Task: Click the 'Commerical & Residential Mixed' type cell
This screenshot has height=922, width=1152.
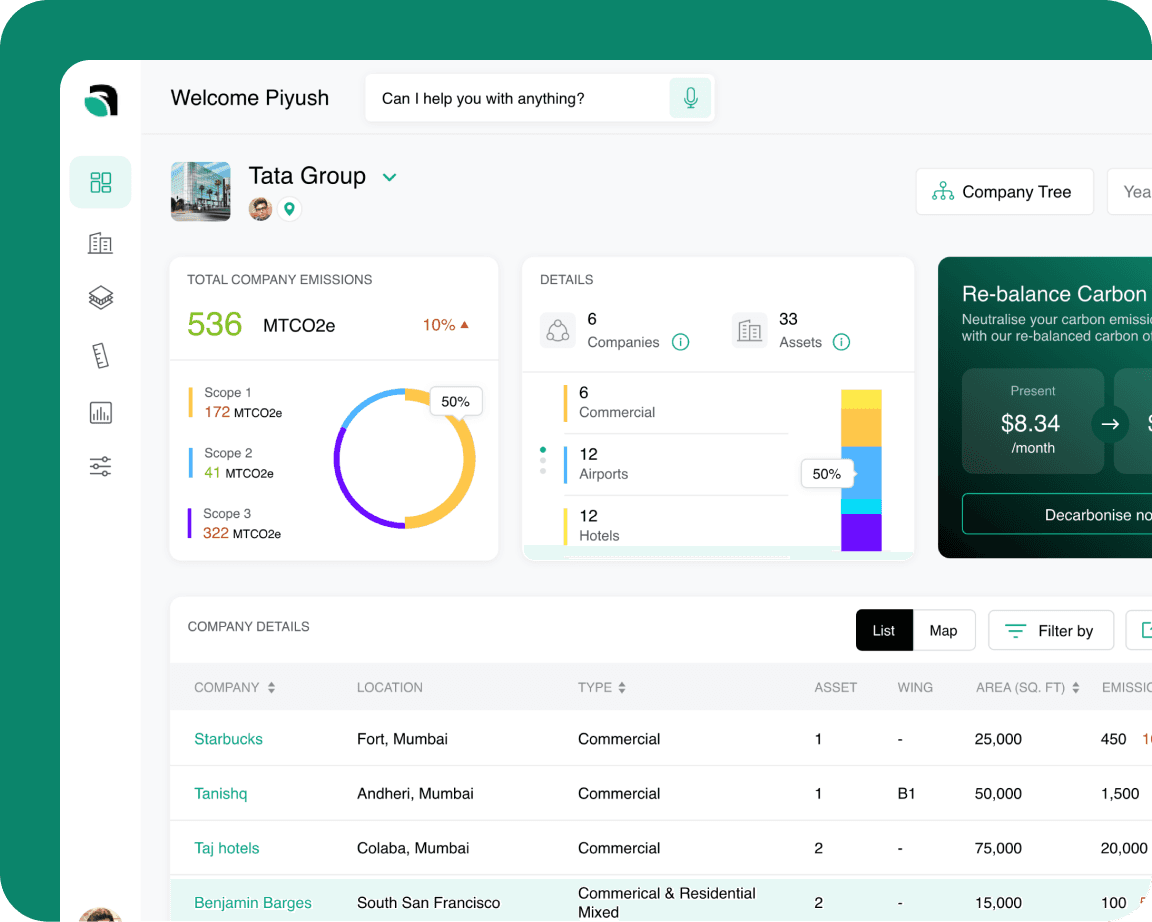Action: coord(667,902)
